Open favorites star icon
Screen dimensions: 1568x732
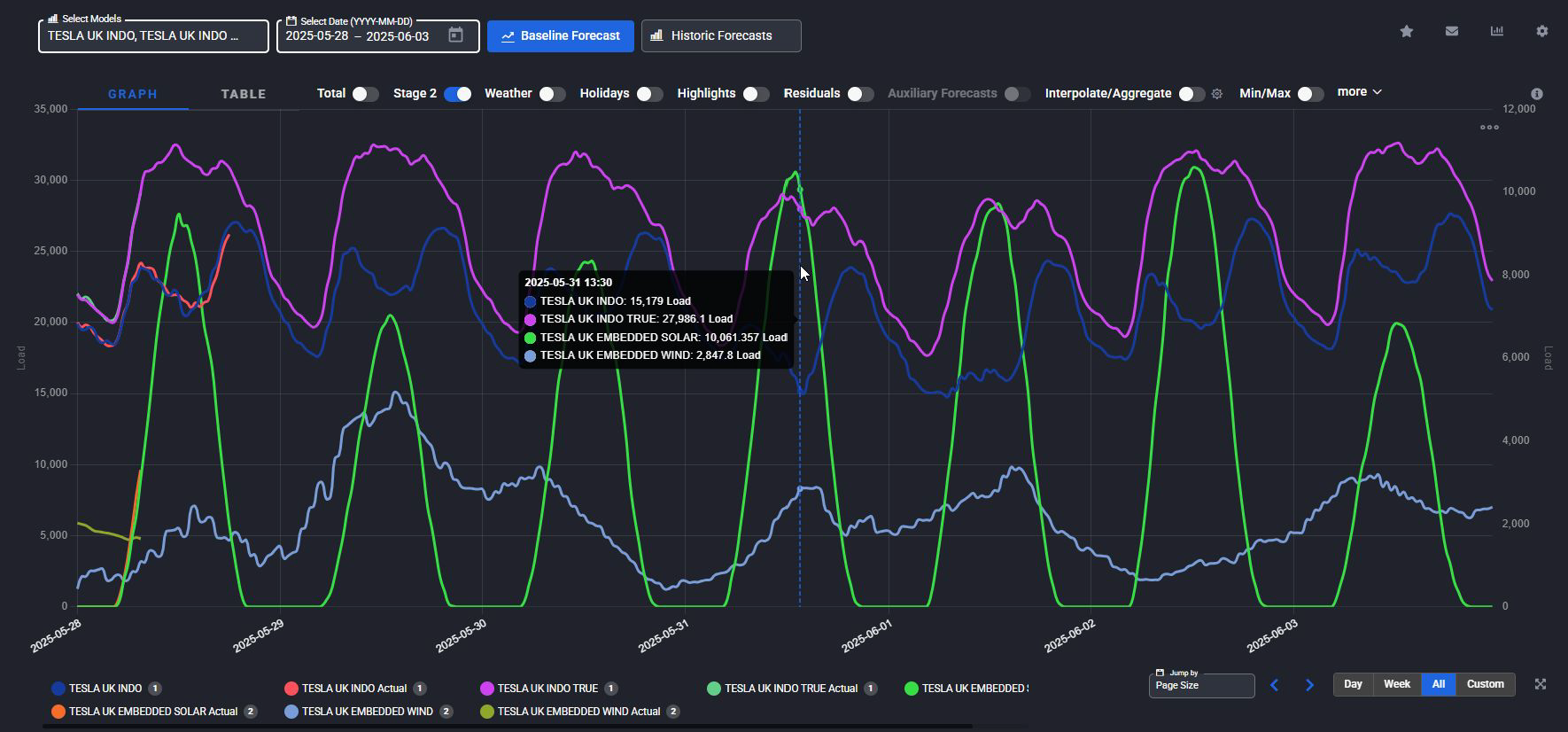coord(1406,31)
